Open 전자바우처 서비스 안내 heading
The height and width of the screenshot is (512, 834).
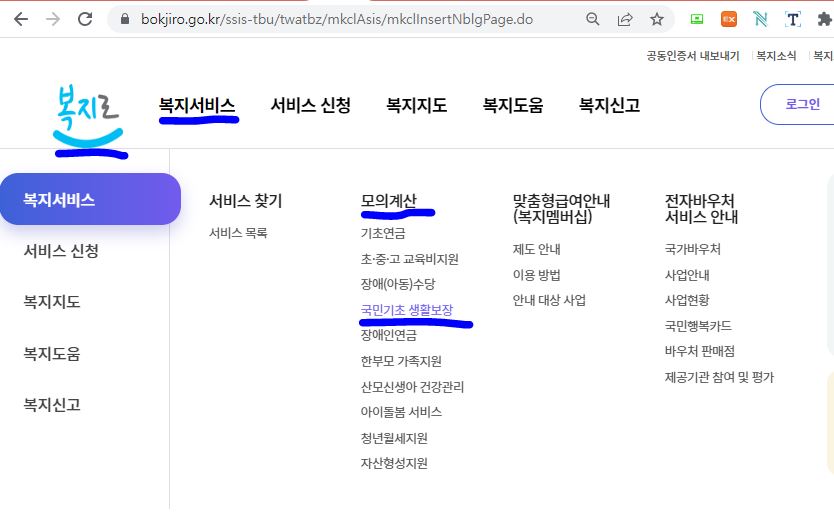tap(701, 208)
